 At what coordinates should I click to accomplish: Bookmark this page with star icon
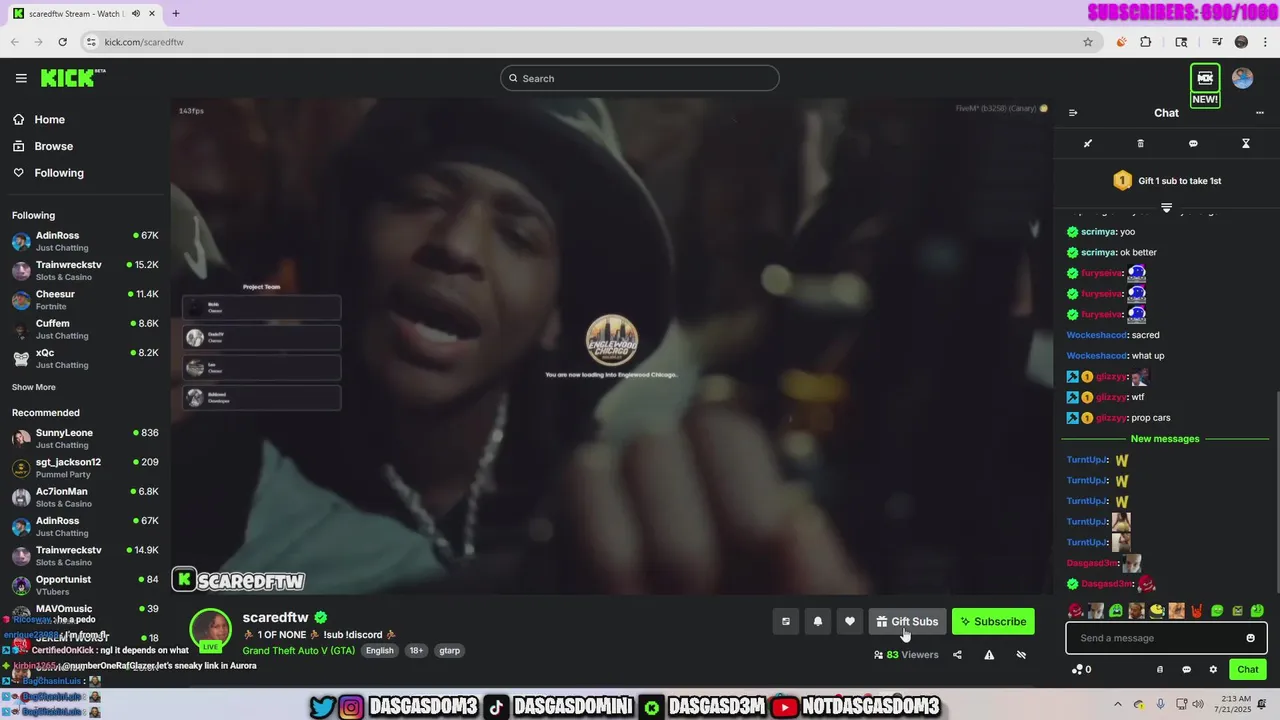1088,42
